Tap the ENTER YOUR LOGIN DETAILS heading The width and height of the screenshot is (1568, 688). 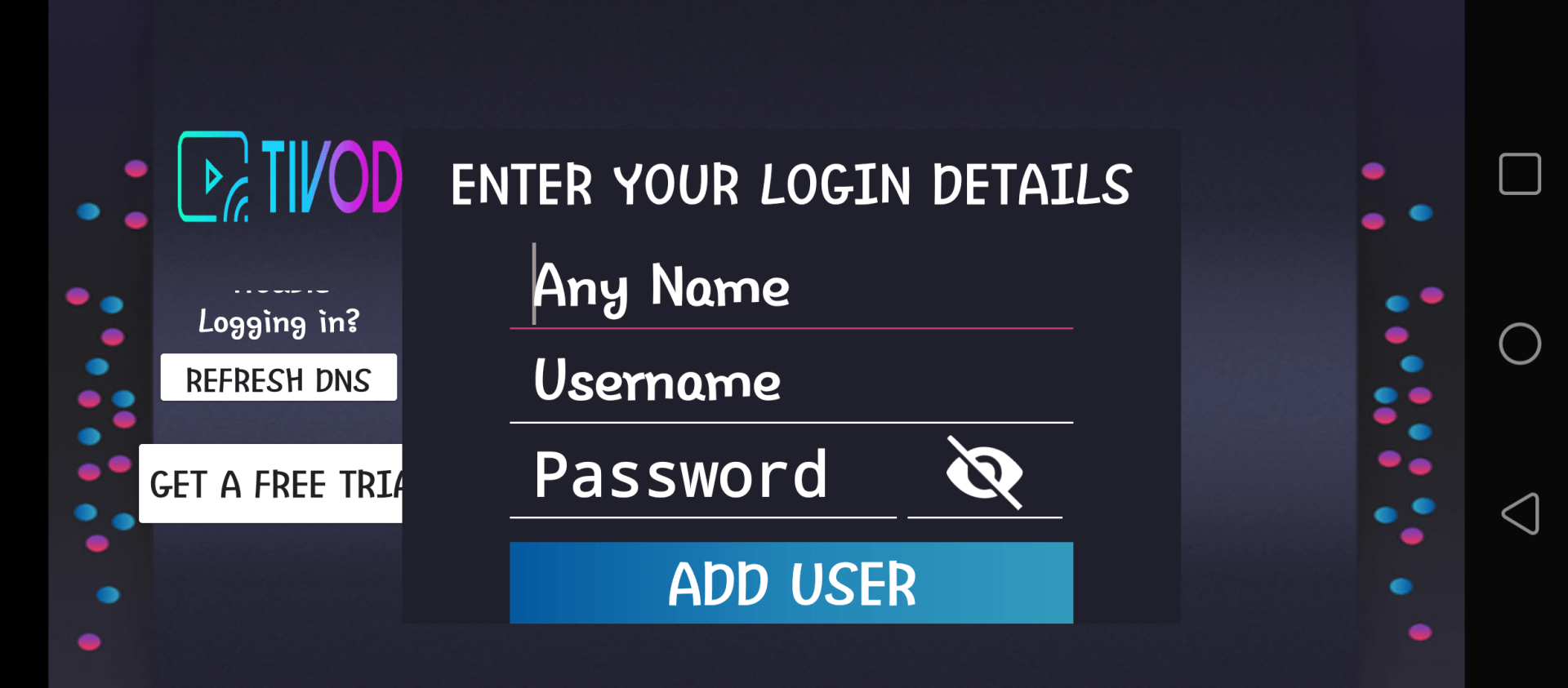791,184
